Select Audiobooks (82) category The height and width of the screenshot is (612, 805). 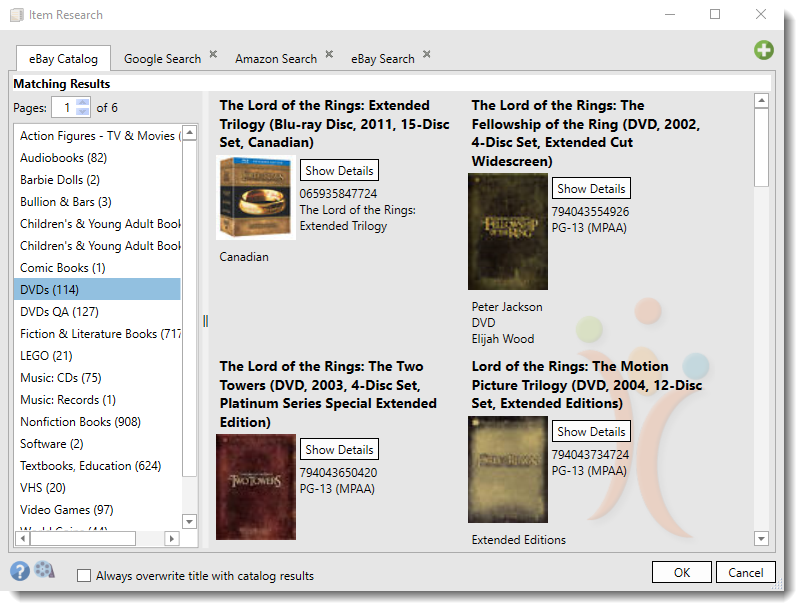[x=98, y=158]
